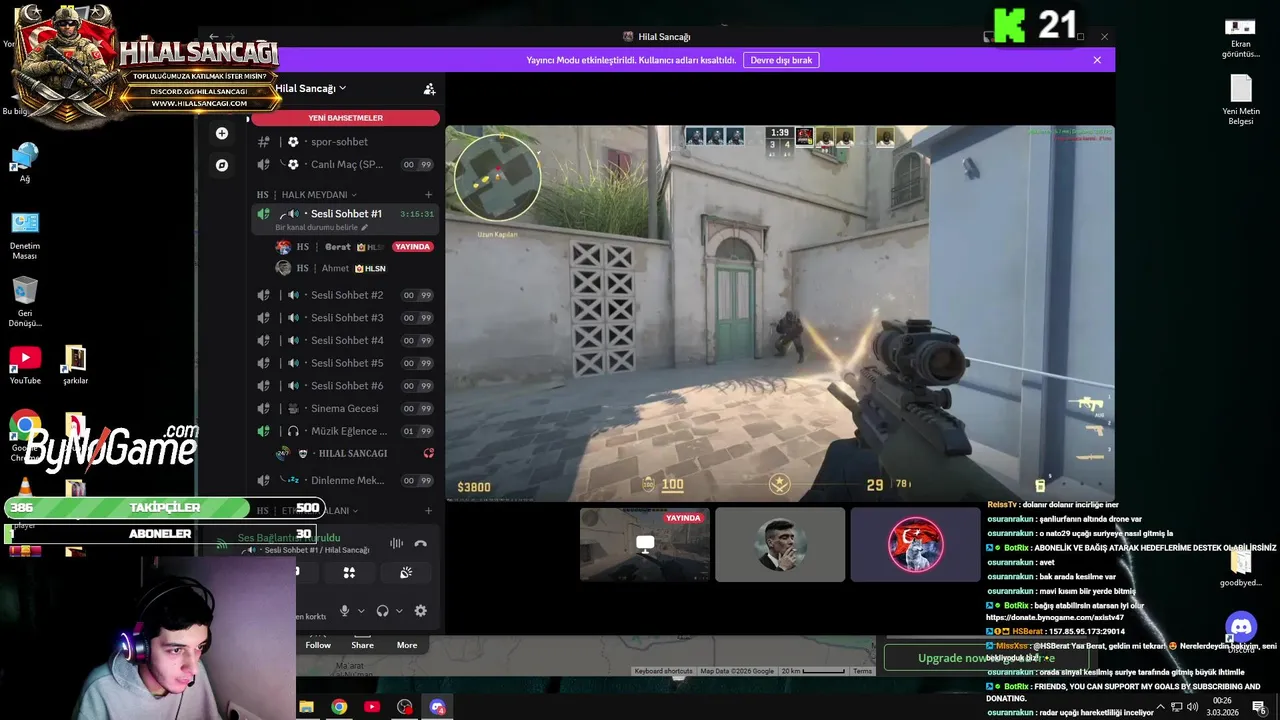
Task: Click the edit pencil beside channel status
Action: point(364,227)
